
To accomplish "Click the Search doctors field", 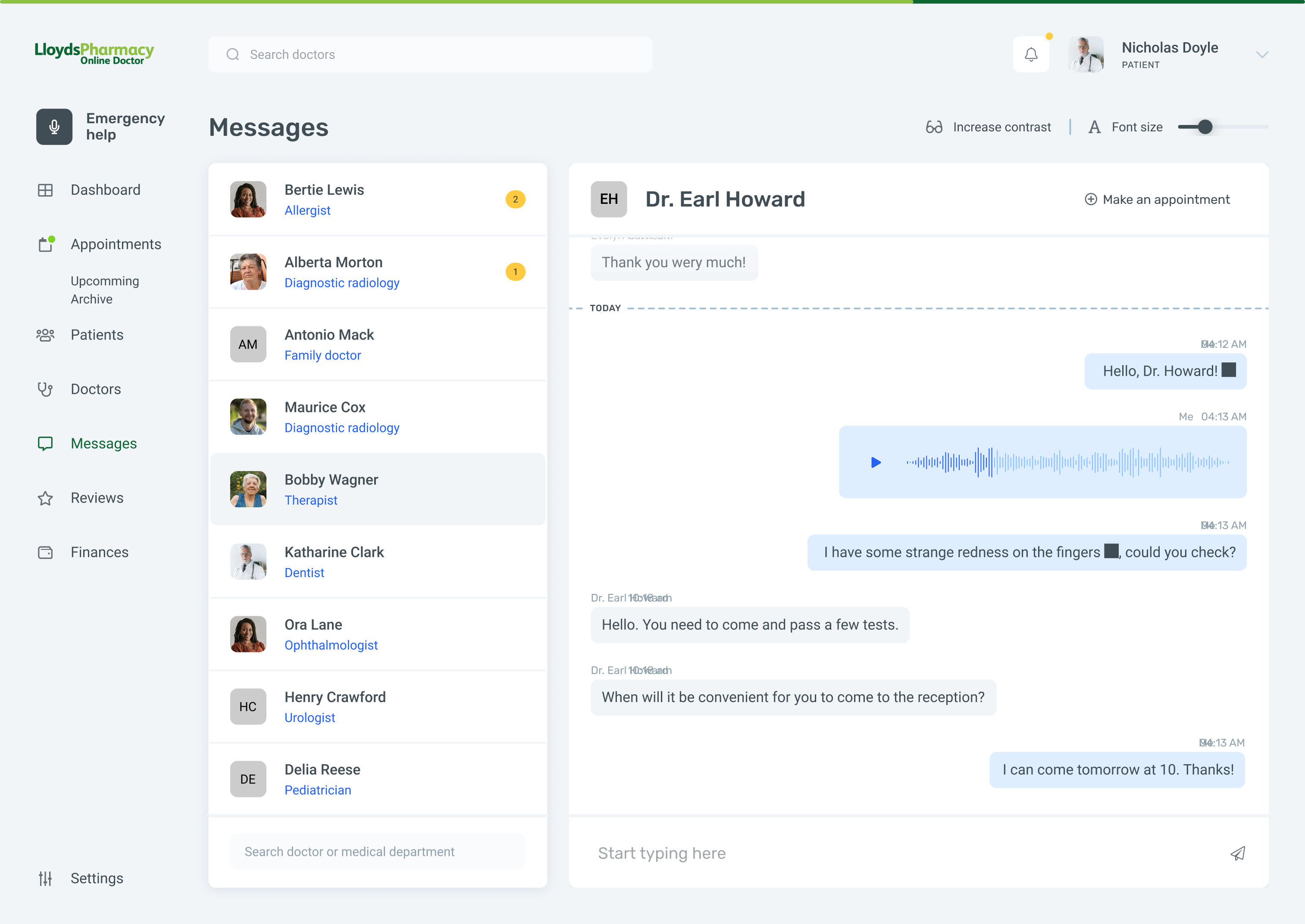I will coord(430,55).
